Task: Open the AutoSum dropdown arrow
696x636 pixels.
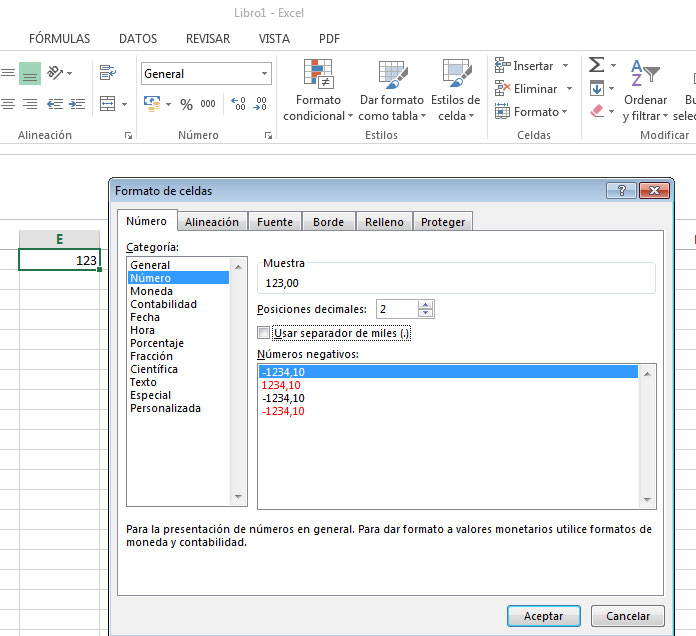Action: pos(613,65)
